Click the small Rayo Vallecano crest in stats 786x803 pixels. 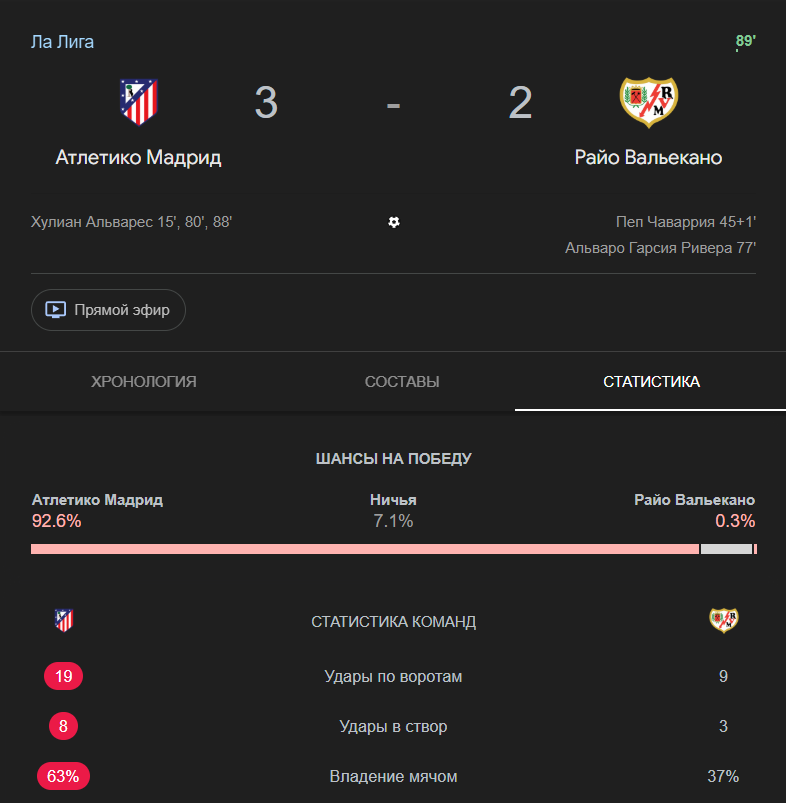pyautogui.click(x=723, y=621)
